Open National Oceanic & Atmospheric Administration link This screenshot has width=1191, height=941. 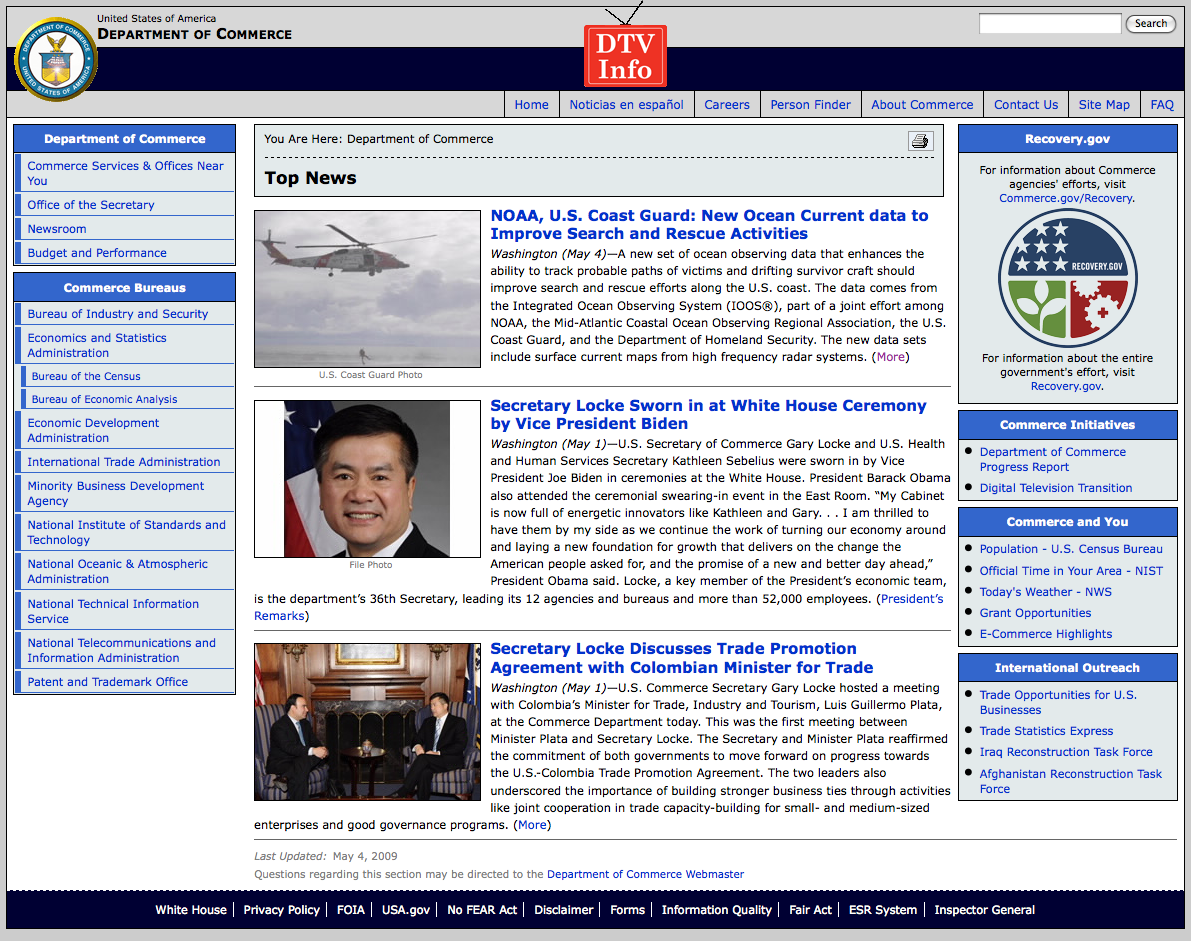(x=118, y=571)
